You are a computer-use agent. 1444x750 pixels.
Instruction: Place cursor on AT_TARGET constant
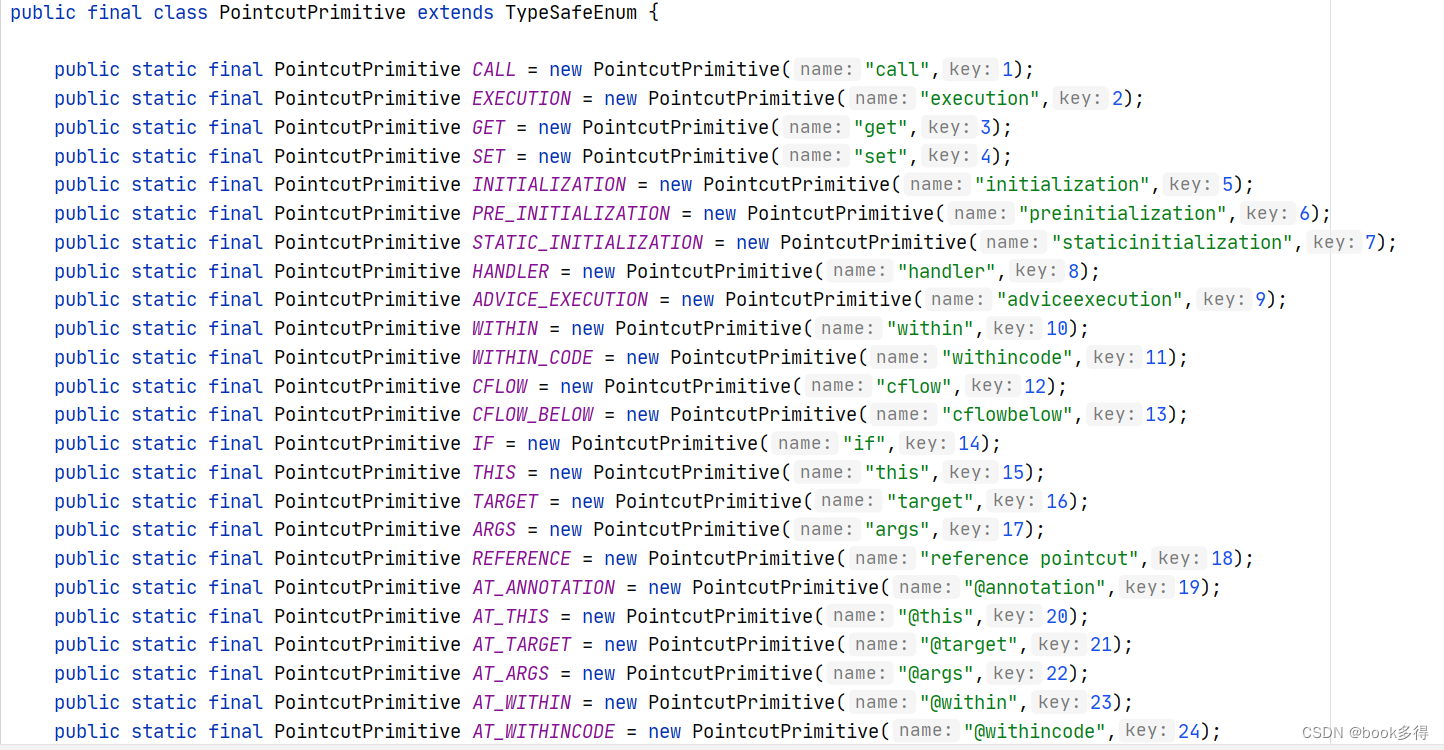click(522, 645)
